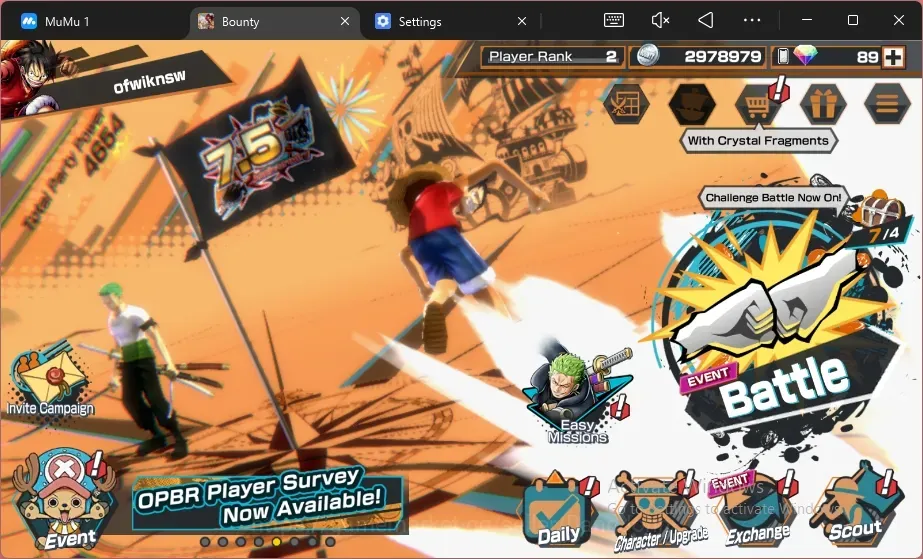Tap the player name ofwiknsw

[150, 81]
